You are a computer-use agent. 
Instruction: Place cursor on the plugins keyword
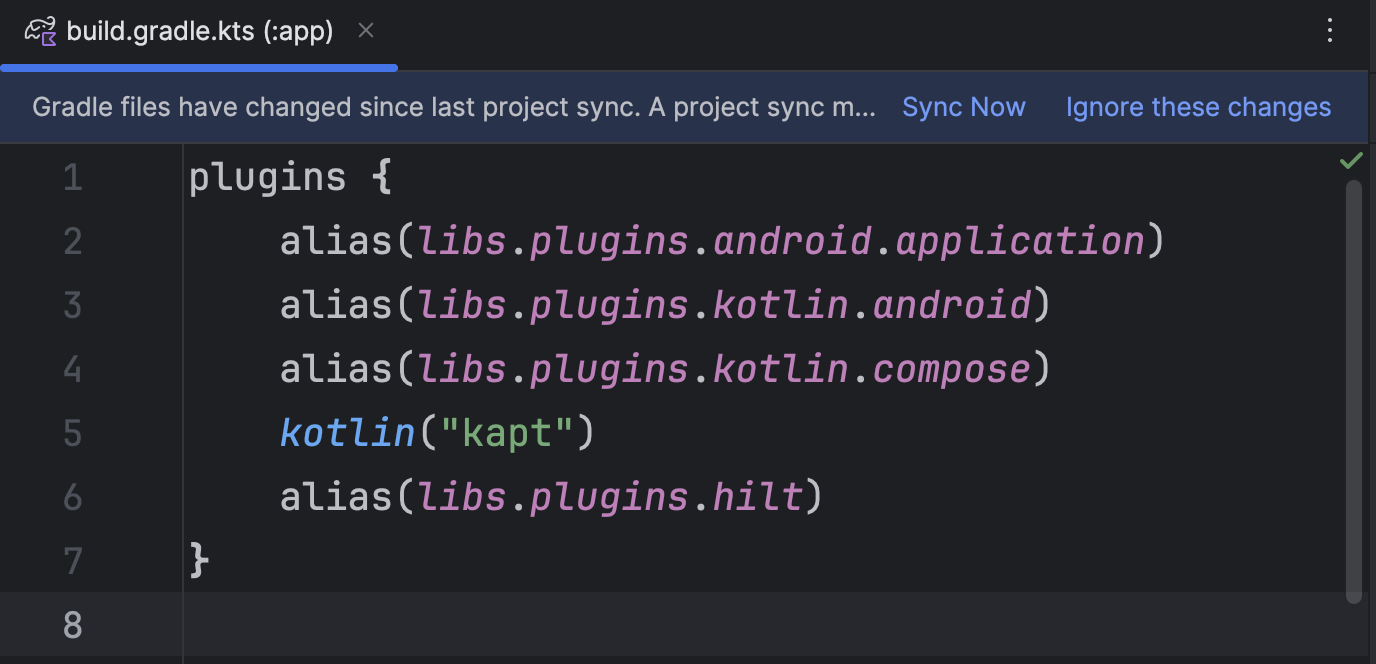pyautogui.click(x=267, y=178)
